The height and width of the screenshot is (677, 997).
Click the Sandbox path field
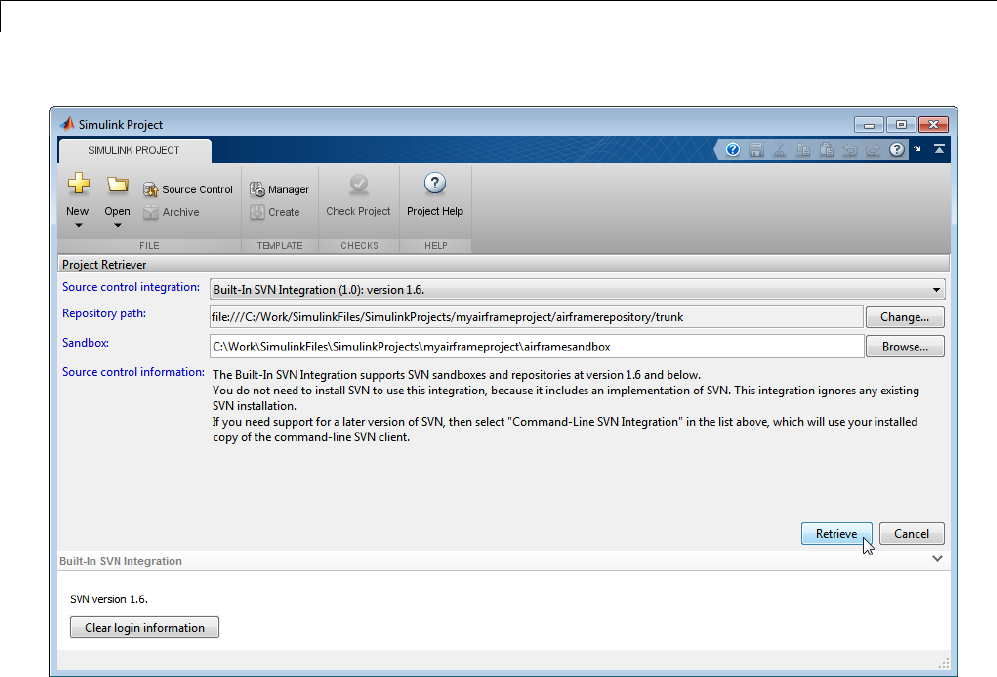click(537, 346)
